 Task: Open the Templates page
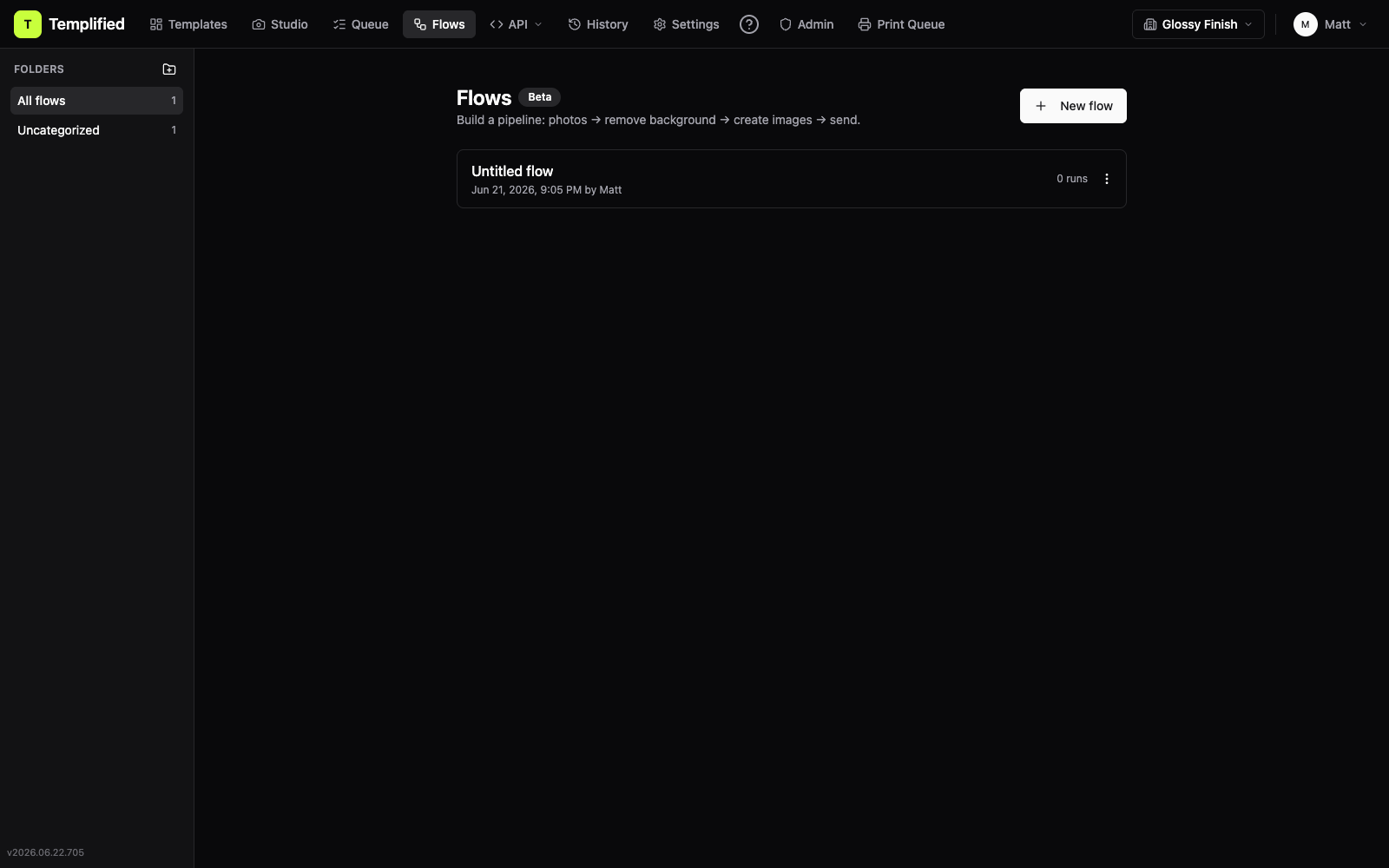(188, 24)
